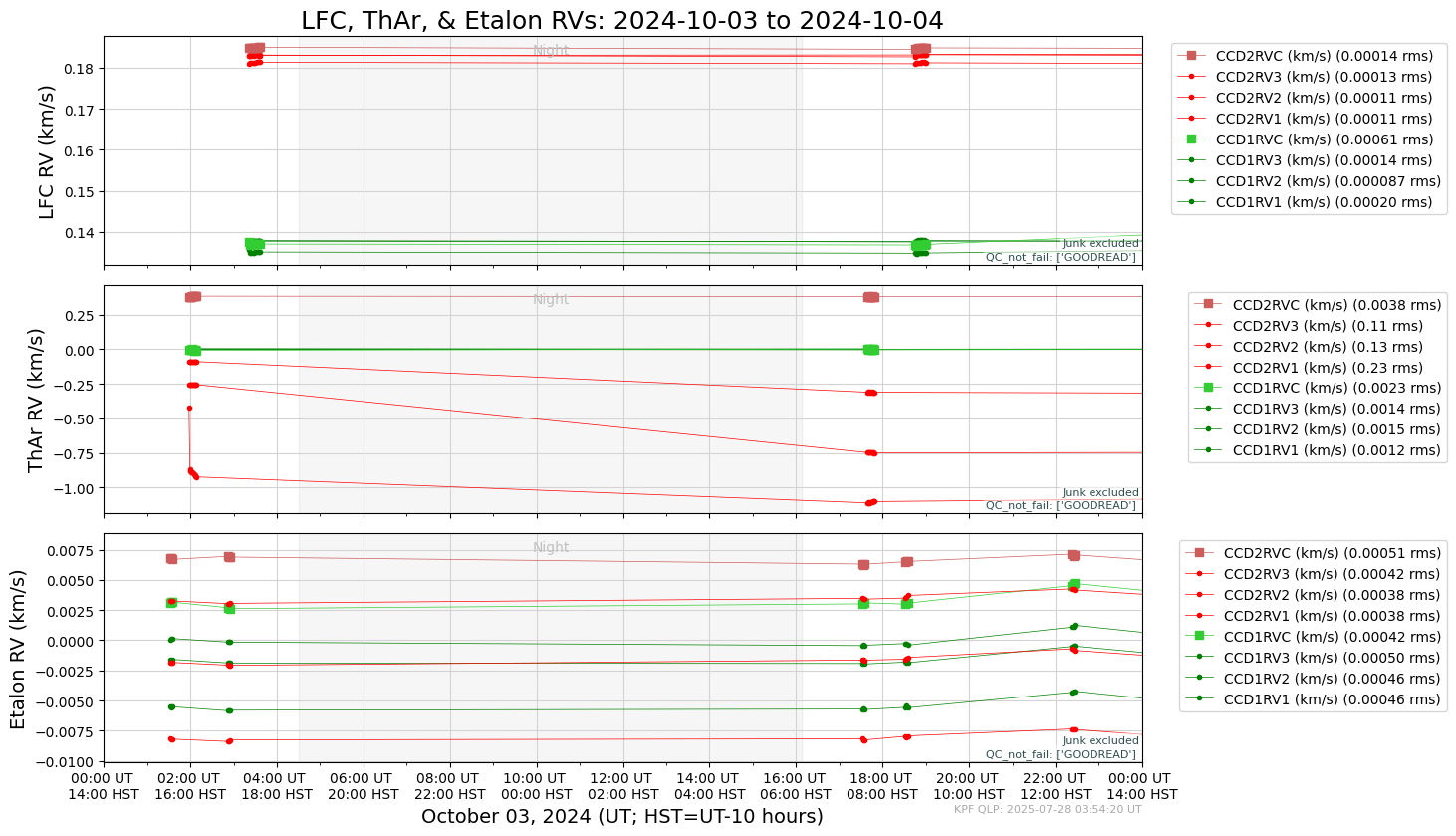Click legend entry CCD2RV3 (0.11 rms)
The width and height of the screenshot is (1456, 836).
click(1311, 326)
